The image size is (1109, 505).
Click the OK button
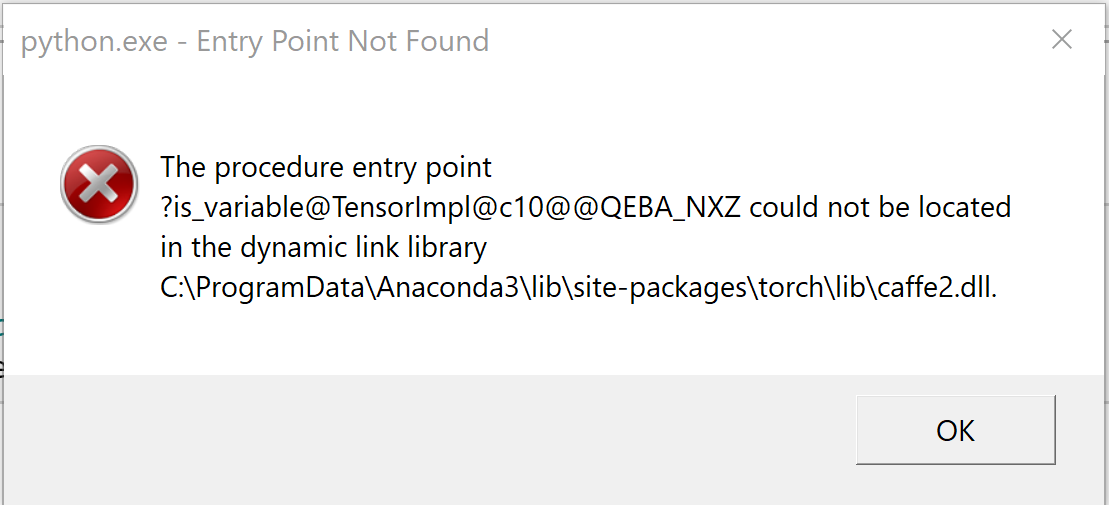955,430
